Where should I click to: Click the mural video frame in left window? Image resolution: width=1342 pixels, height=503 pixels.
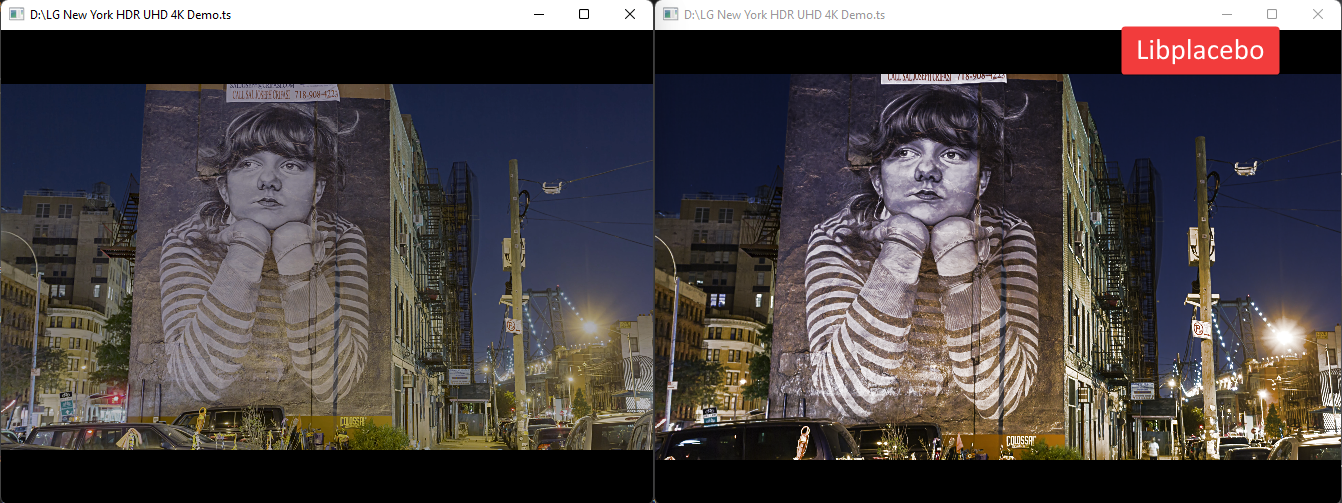pyautogui.click(x=327, y=267)
